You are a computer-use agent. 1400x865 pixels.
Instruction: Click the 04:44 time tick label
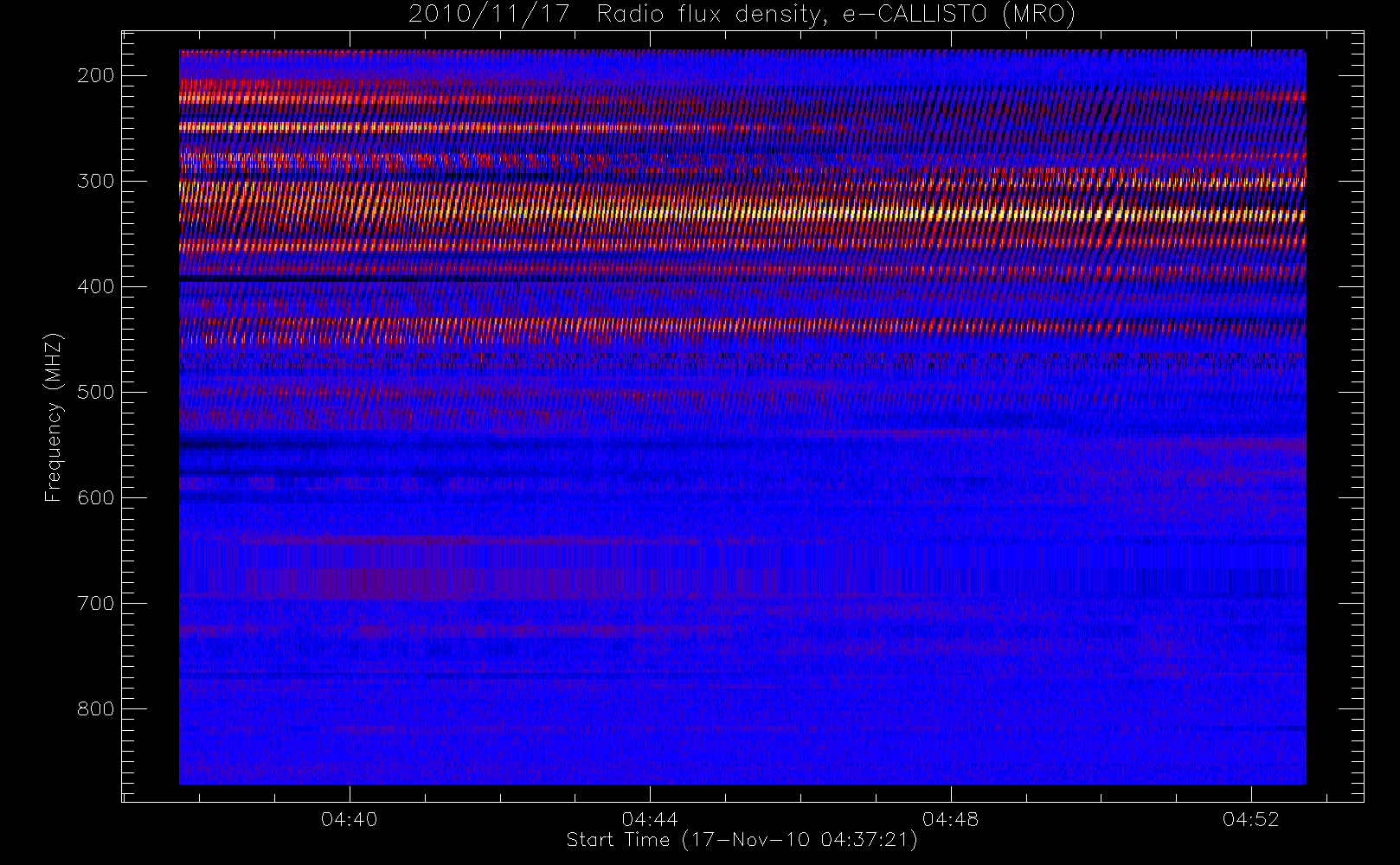650,819
